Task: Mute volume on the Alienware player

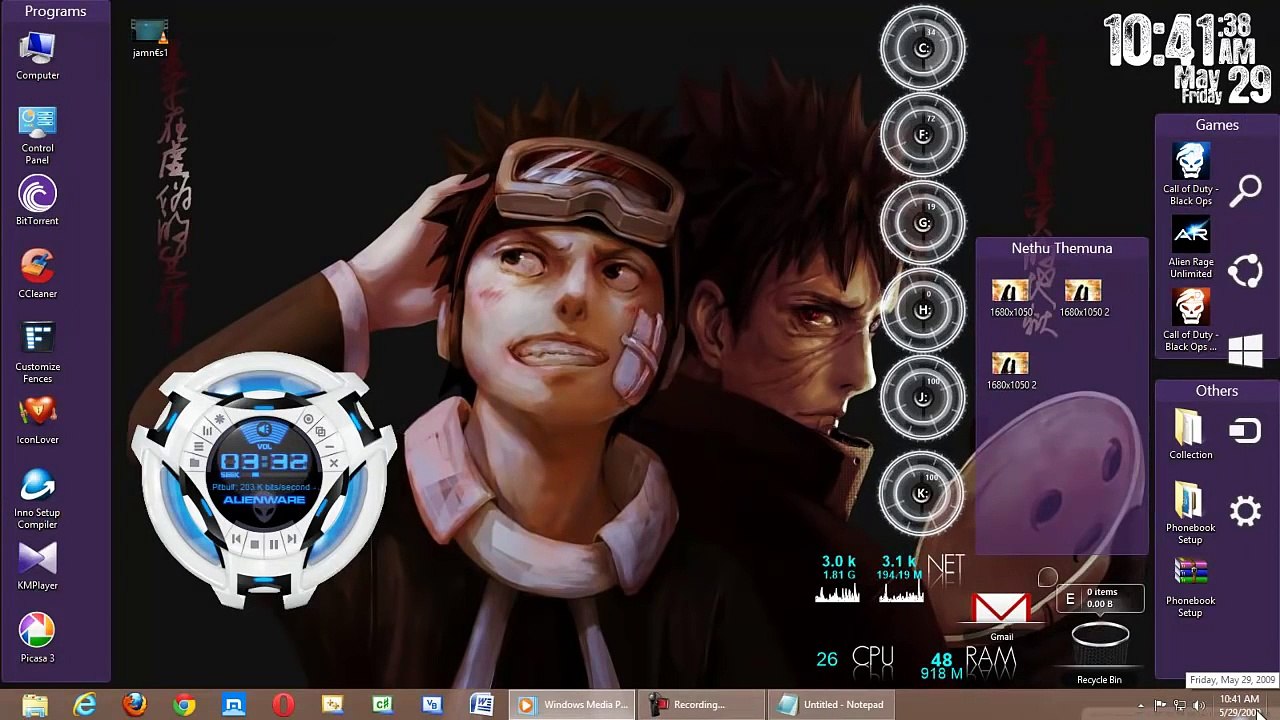Action: [x=264, y=430]
